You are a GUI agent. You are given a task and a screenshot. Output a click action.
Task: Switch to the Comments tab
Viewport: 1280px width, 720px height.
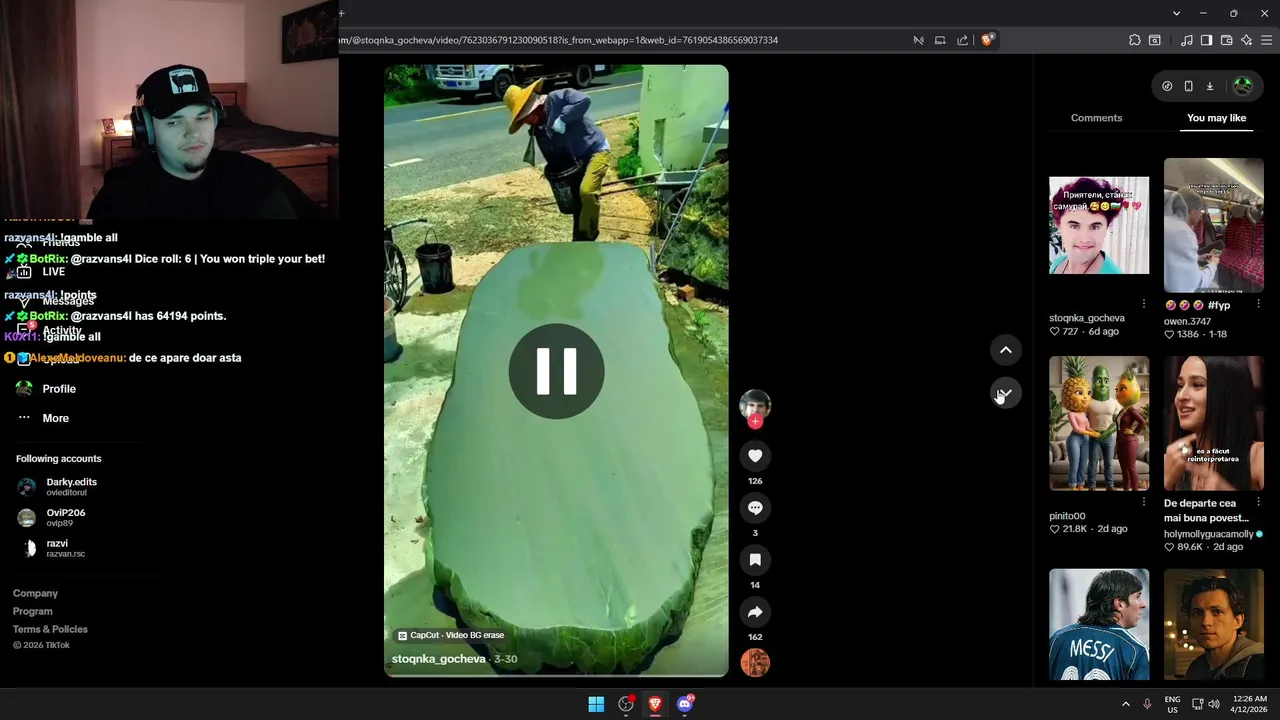(1096, 118)
